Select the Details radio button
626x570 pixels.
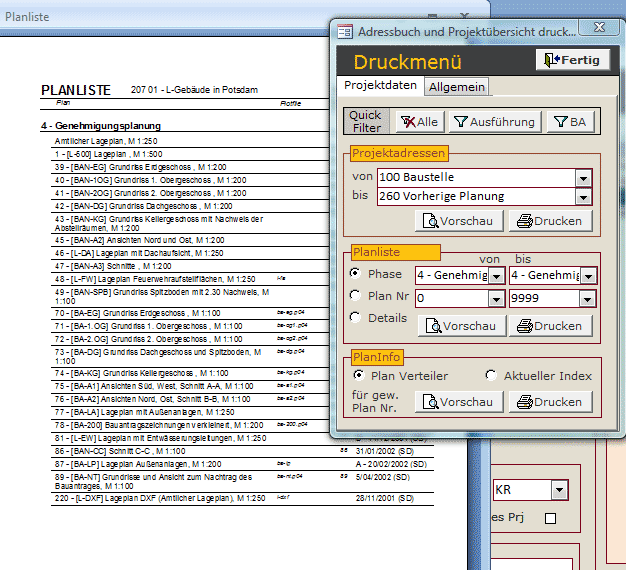pos(355,317)
